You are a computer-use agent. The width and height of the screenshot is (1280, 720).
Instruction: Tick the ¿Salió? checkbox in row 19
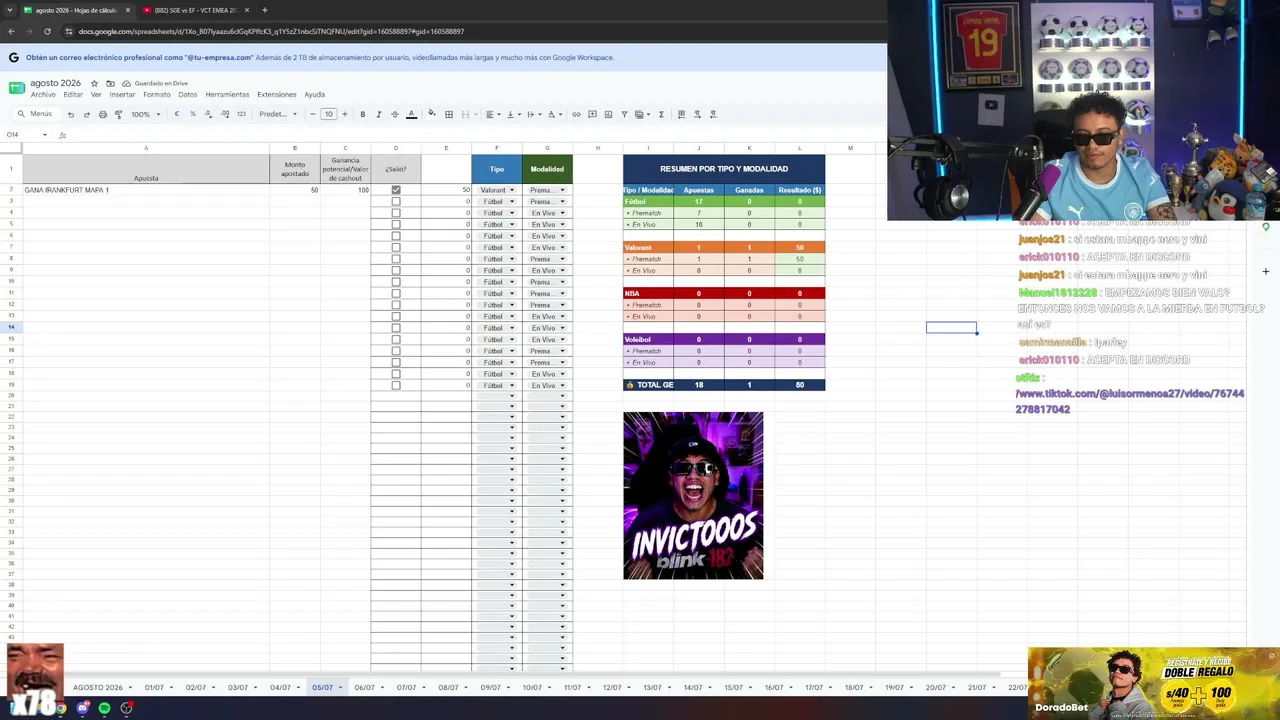point(396,385)
